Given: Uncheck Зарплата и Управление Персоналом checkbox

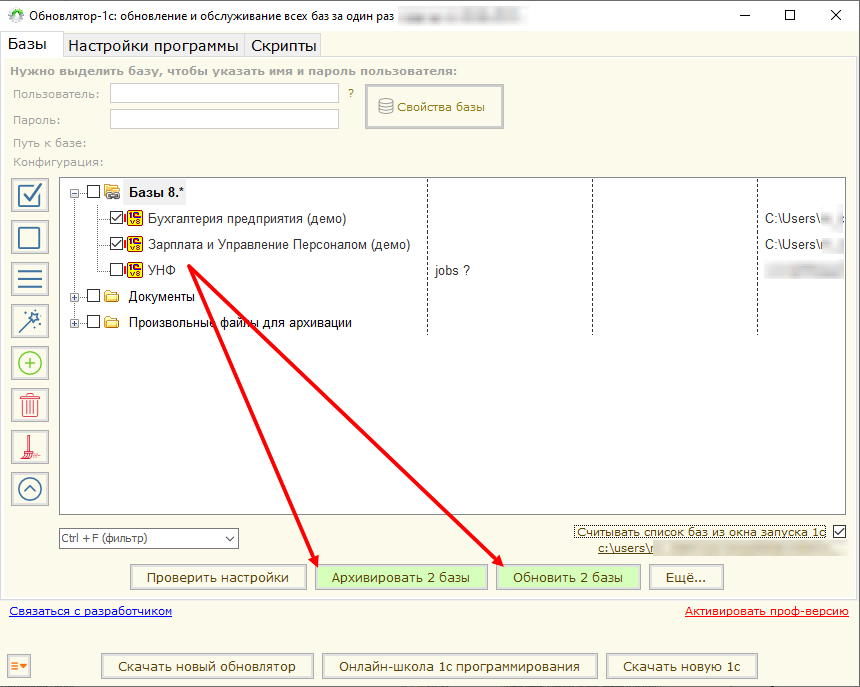Looking at the screenshot, I should [116, 243].
